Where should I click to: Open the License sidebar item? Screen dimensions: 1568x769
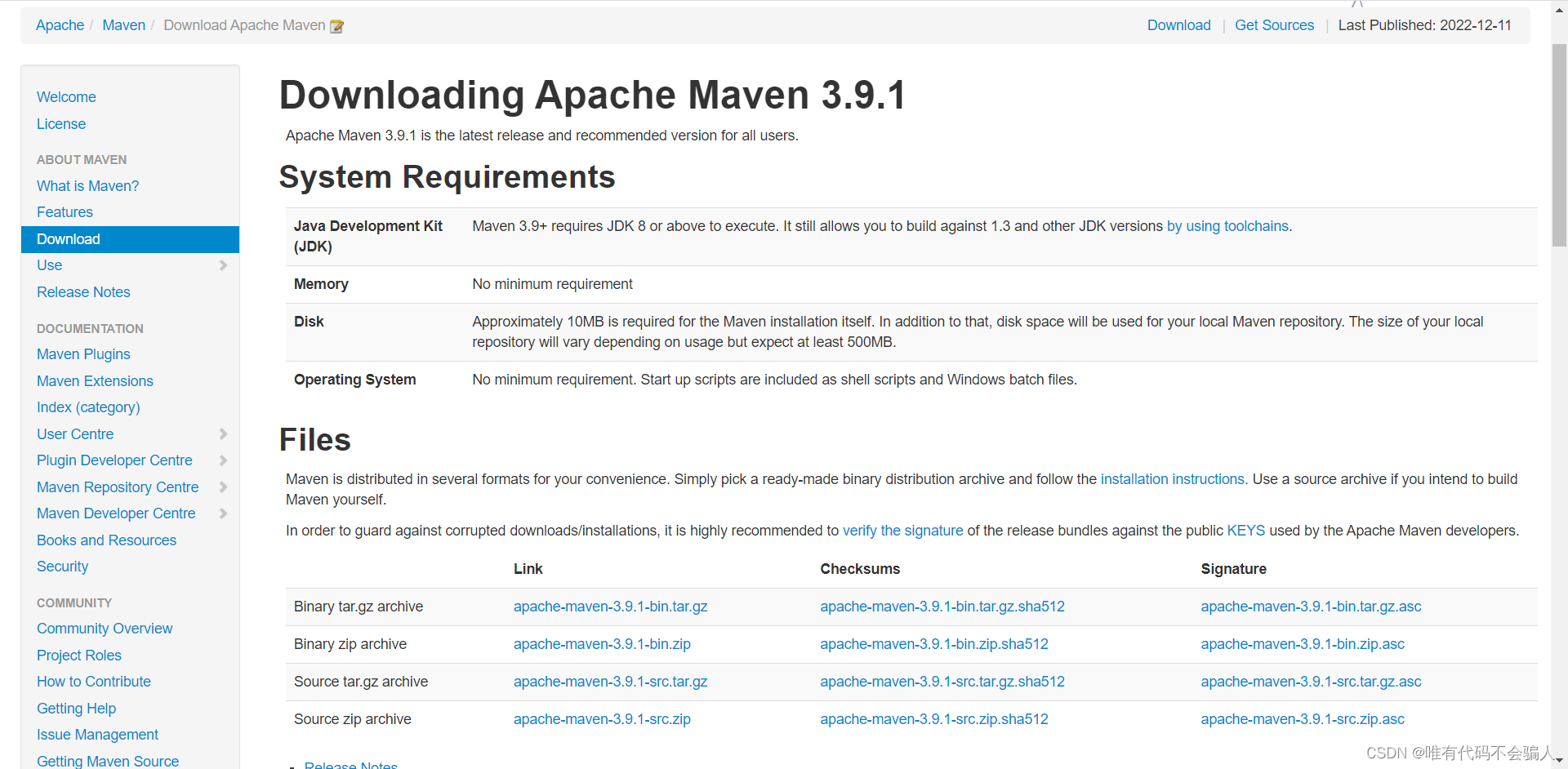point(61,124)
